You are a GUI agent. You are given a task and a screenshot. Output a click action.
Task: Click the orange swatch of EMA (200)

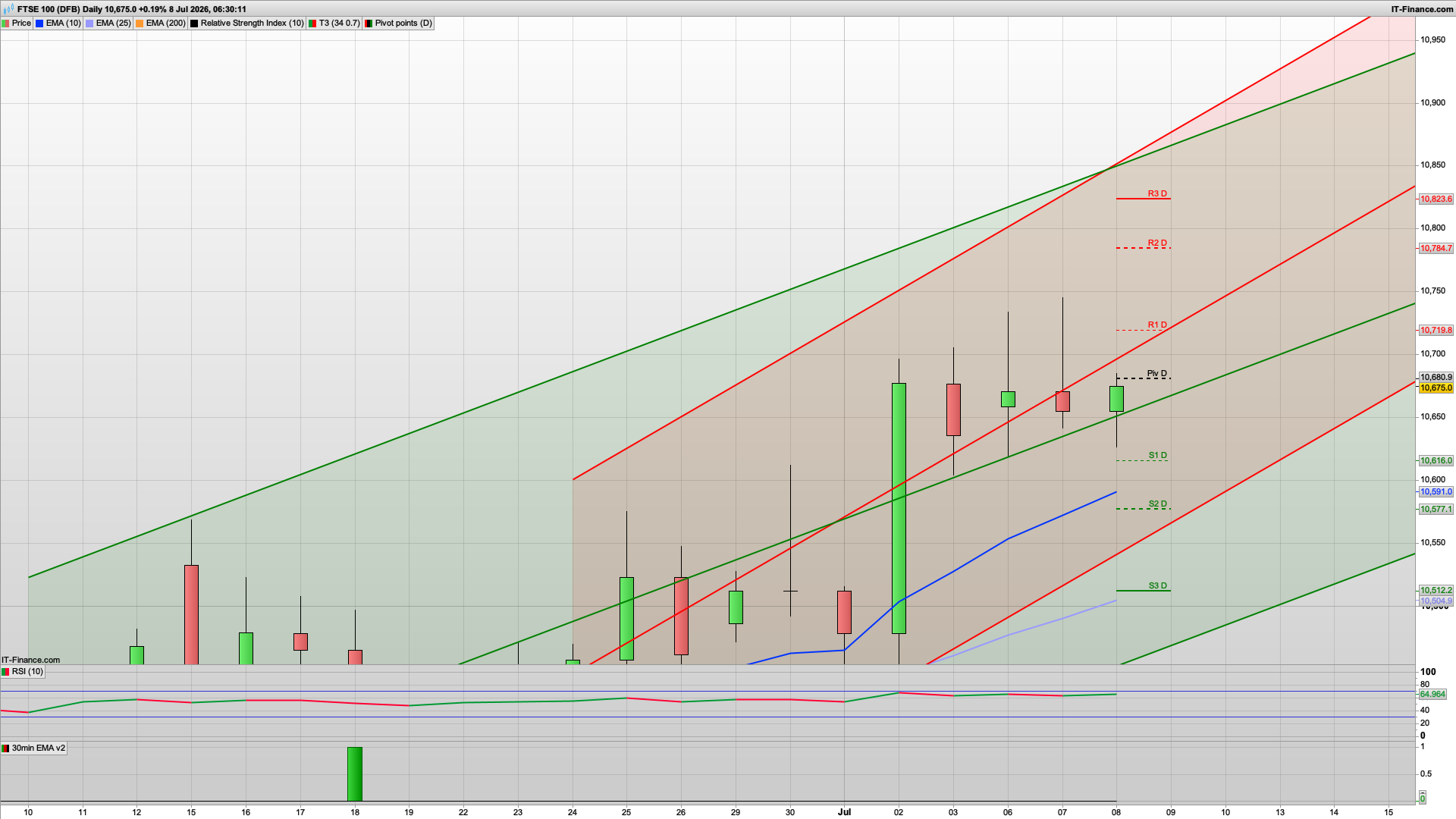coord(140,24)
